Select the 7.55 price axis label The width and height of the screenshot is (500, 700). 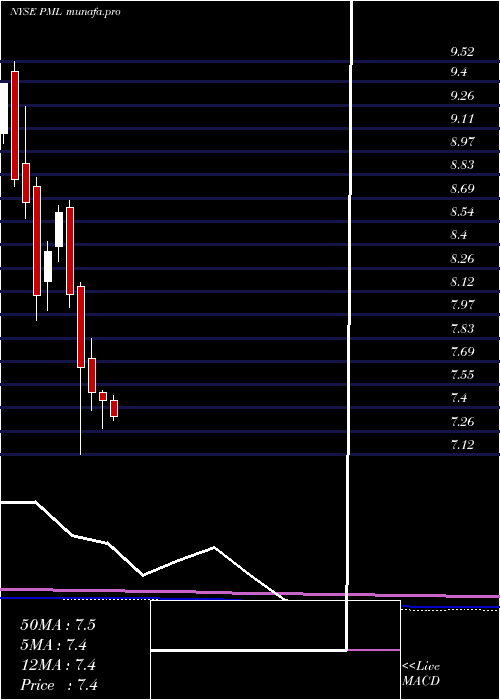pyautogui.click(x=462, y=374)
